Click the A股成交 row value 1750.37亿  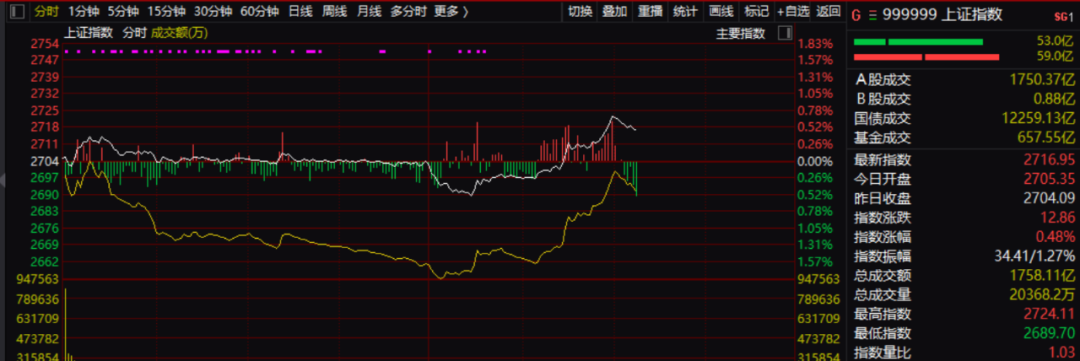tap(1041, 79)
